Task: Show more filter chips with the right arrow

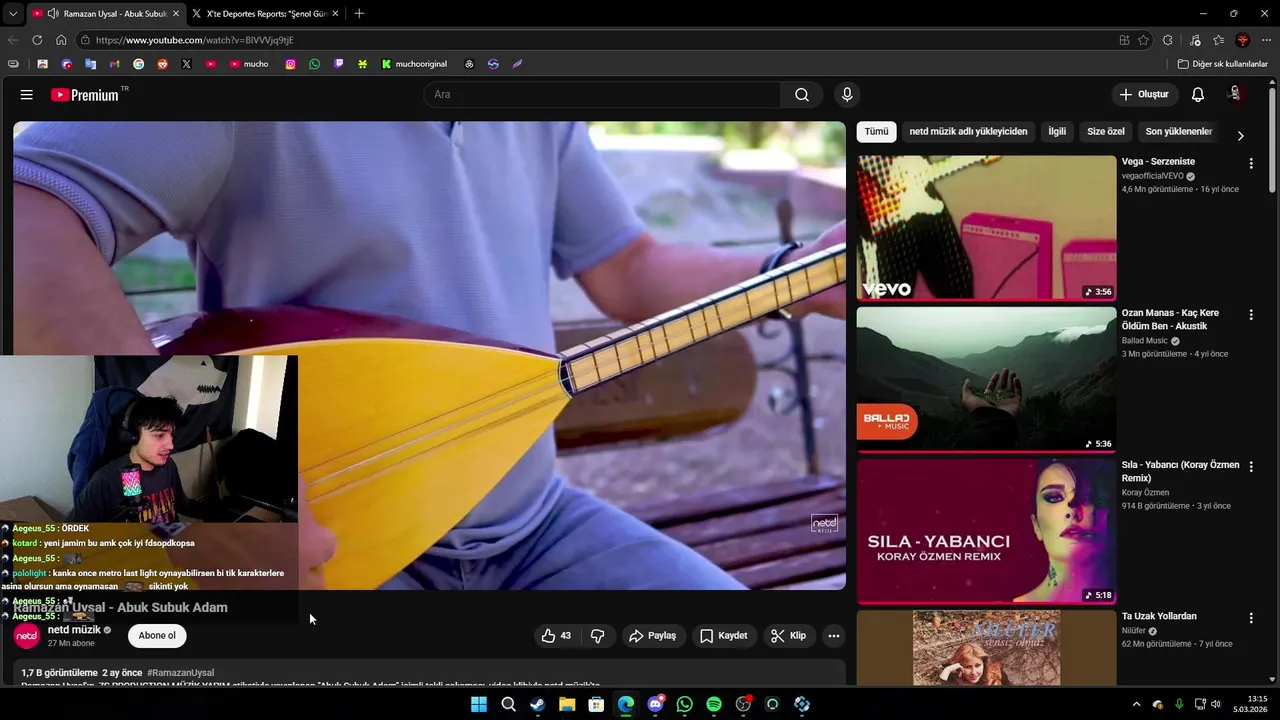Action: pyautogui.click(x=1241, y=136)
